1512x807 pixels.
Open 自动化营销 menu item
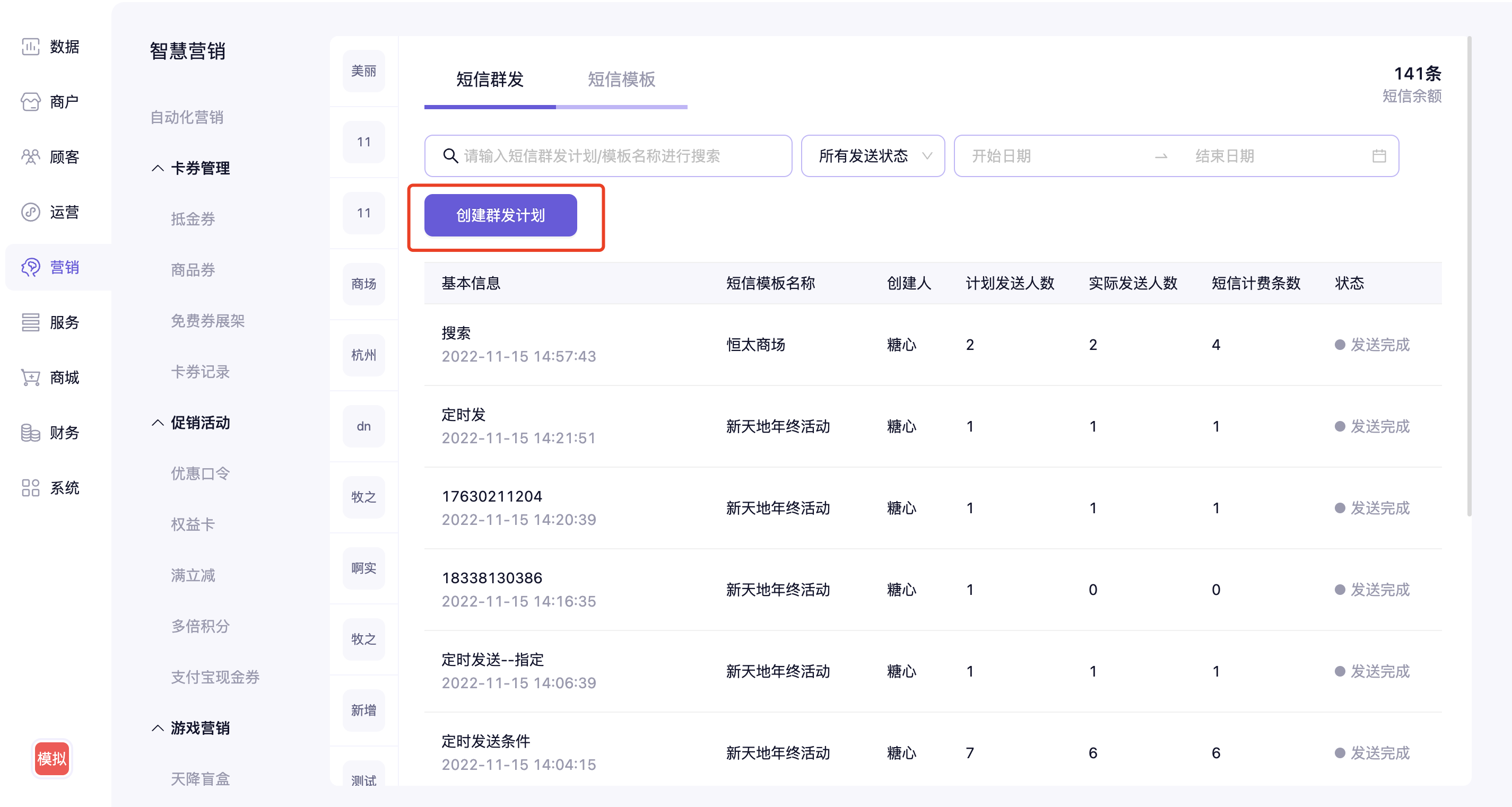187,117
